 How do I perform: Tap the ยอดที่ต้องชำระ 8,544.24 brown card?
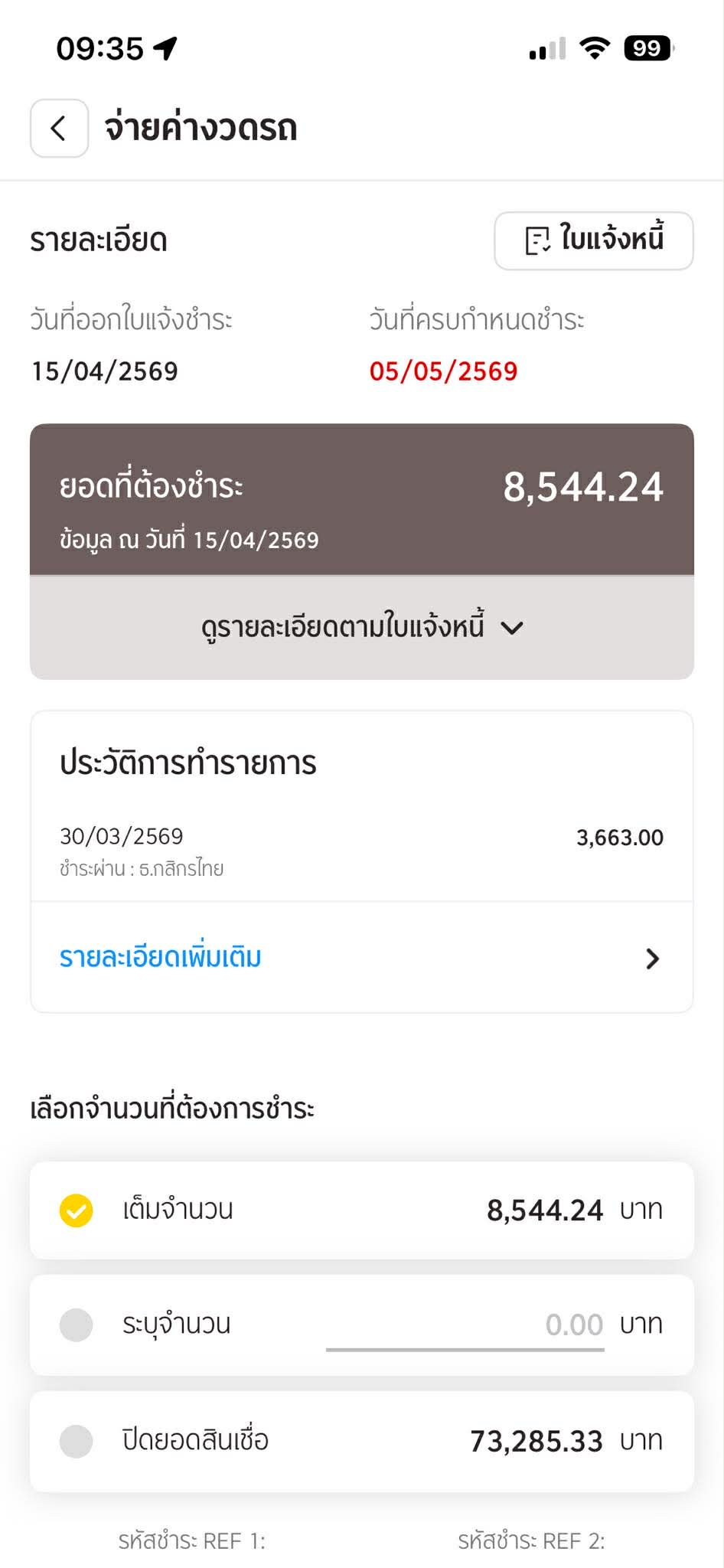362,499
